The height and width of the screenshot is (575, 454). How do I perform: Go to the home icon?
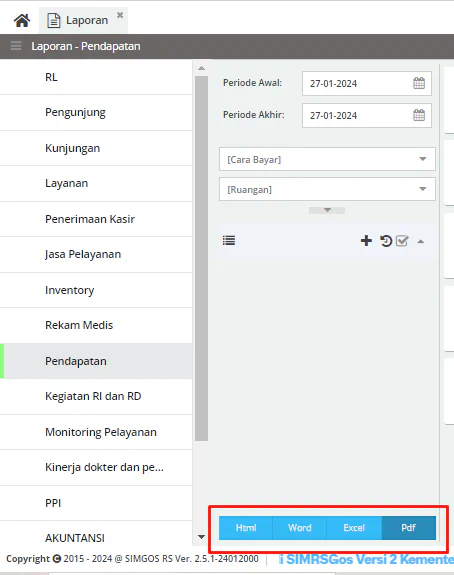(x=22, y=21)
